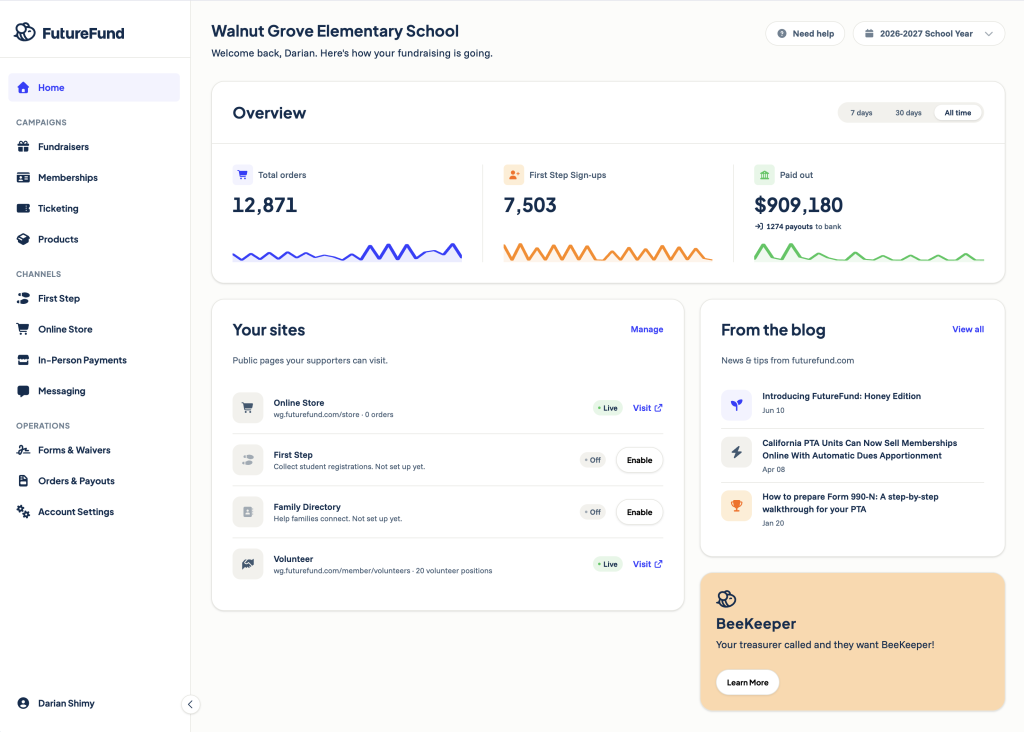Click the $909,180 paid out value
The height and width of the screenshot is (732, 1024).
pos(798,205)
